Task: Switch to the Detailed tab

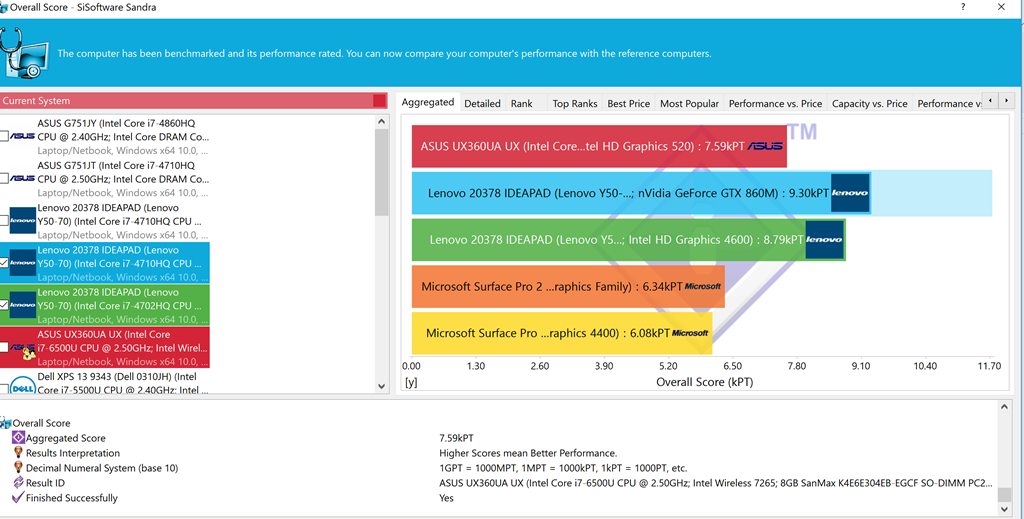Action: (x=482, y=103)
